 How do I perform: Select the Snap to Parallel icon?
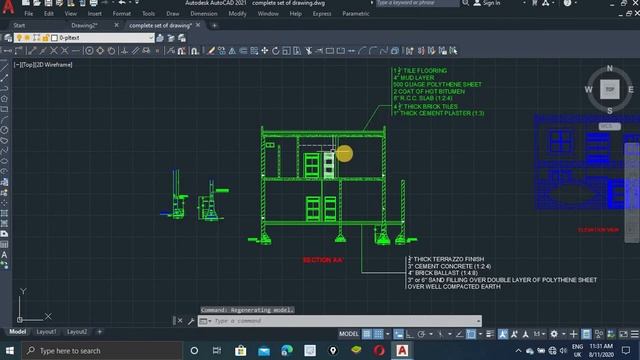pos(135,51)
